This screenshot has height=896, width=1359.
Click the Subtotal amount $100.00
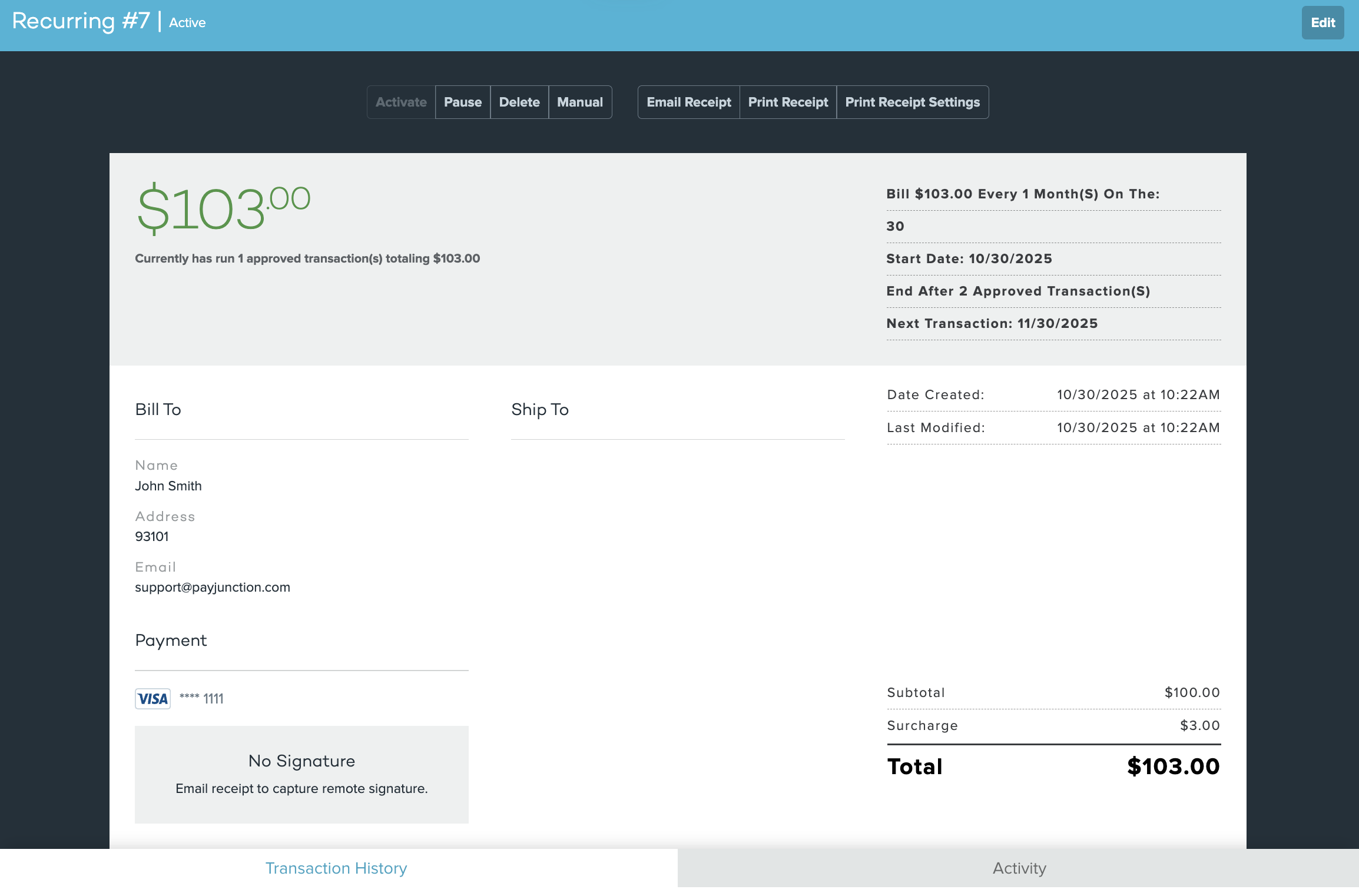(1192, 693)
